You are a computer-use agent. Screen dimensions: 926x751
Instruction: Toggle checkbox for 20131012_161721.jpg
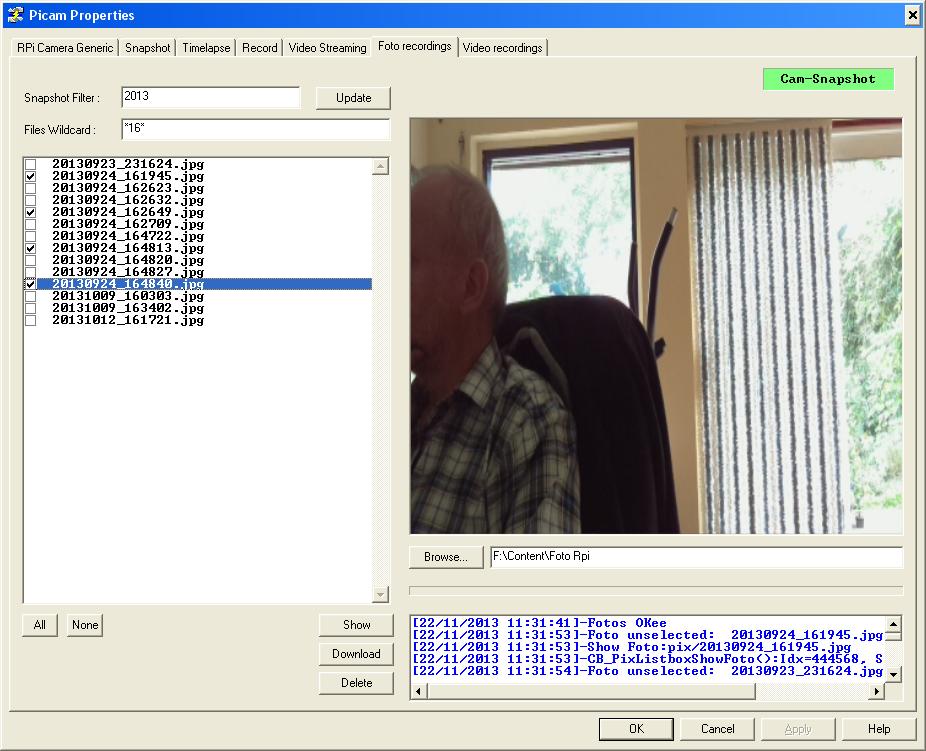pos(30,320)
